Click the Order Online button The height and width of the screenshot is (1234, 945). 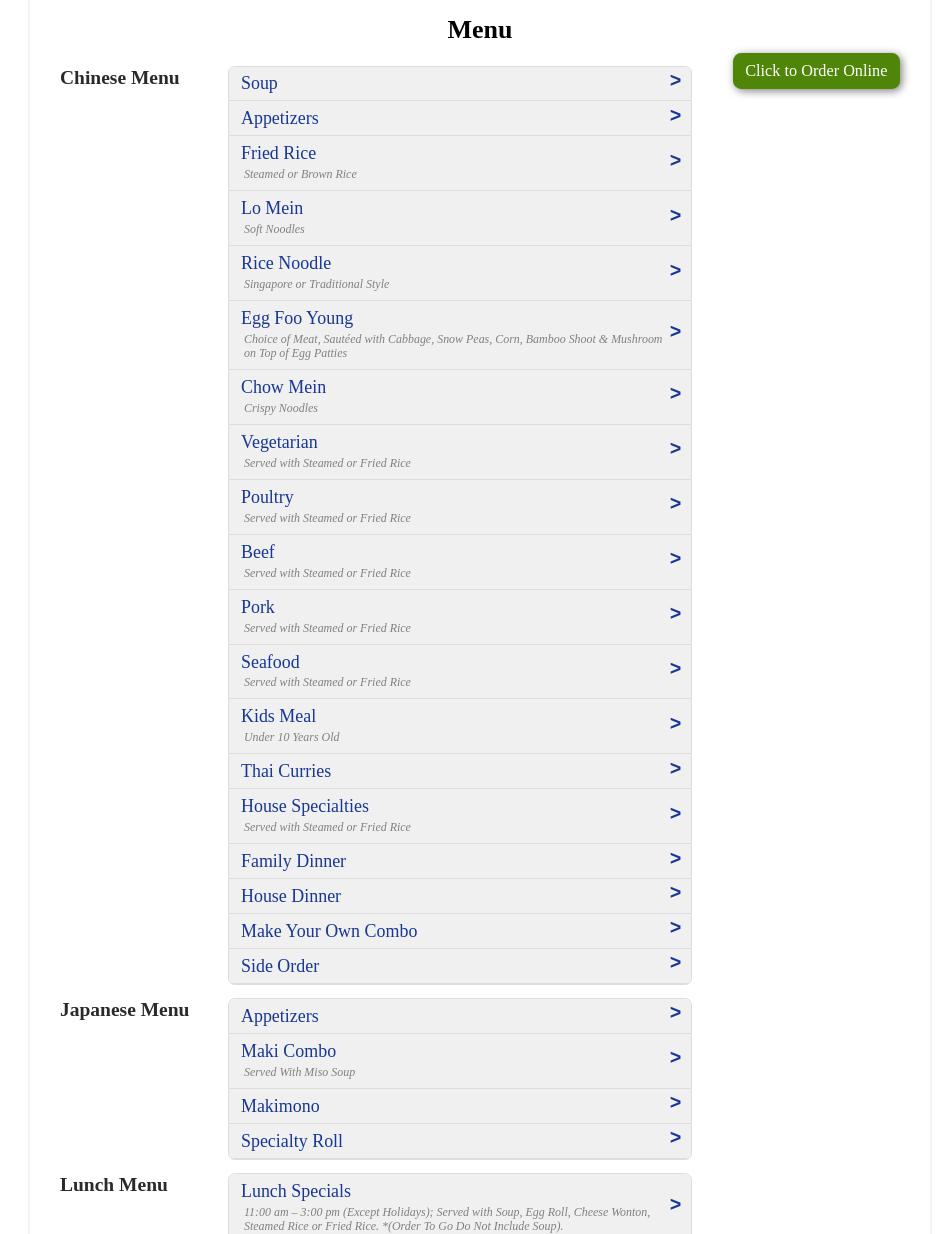815,71
